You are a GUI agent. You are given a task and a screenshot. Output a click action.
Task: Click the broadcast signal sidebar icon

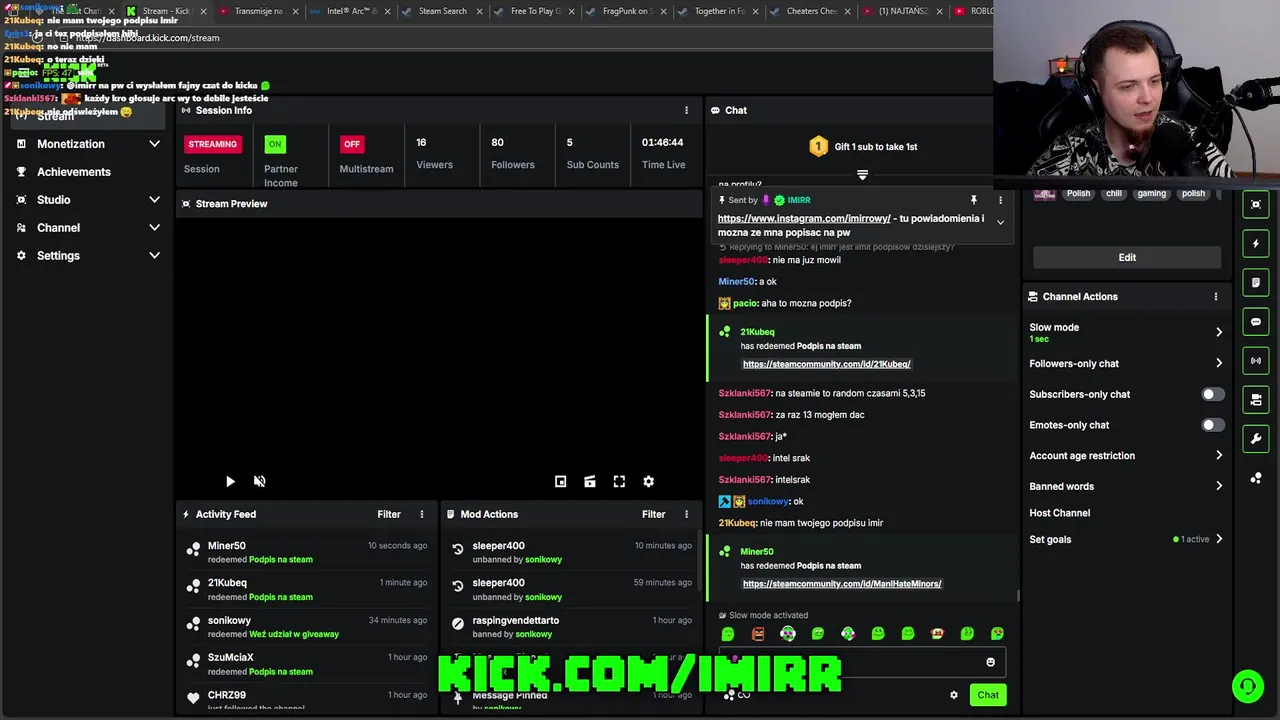click(1256, 360)
